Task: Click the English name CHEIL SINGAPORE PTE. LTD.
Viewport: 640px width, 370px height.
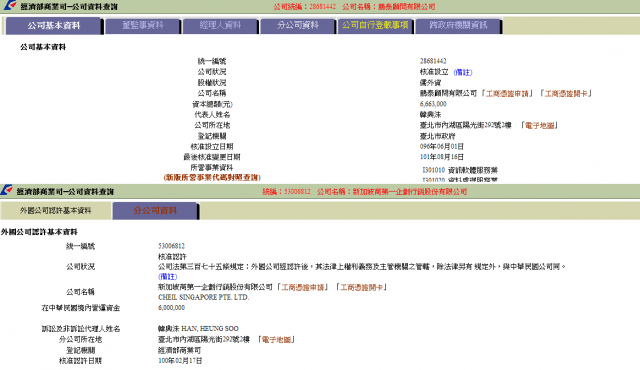Action: click(x=204, y=297)
